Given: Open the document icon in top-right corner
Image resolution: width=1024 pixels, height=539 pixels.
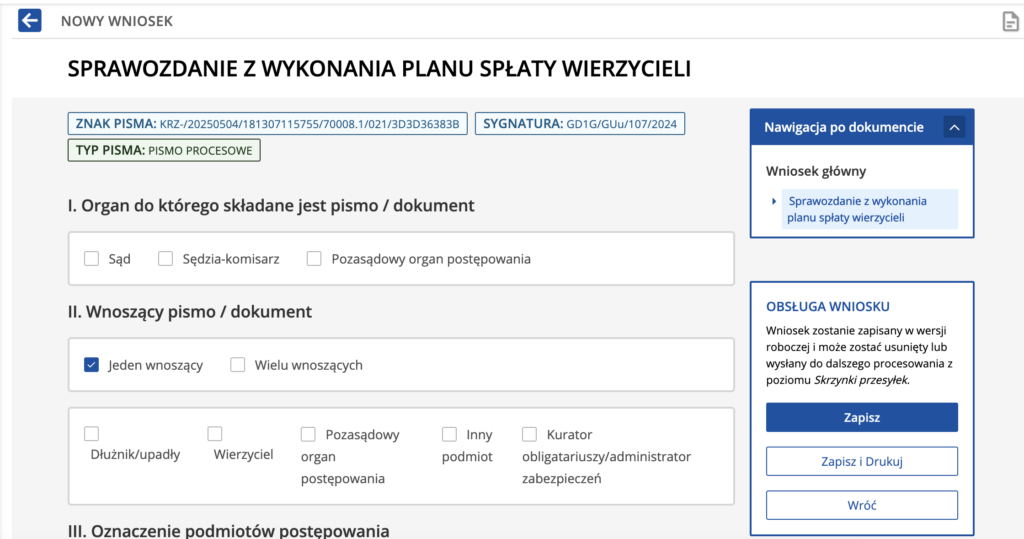Looking at the screenshot, I should [1010, 22].
